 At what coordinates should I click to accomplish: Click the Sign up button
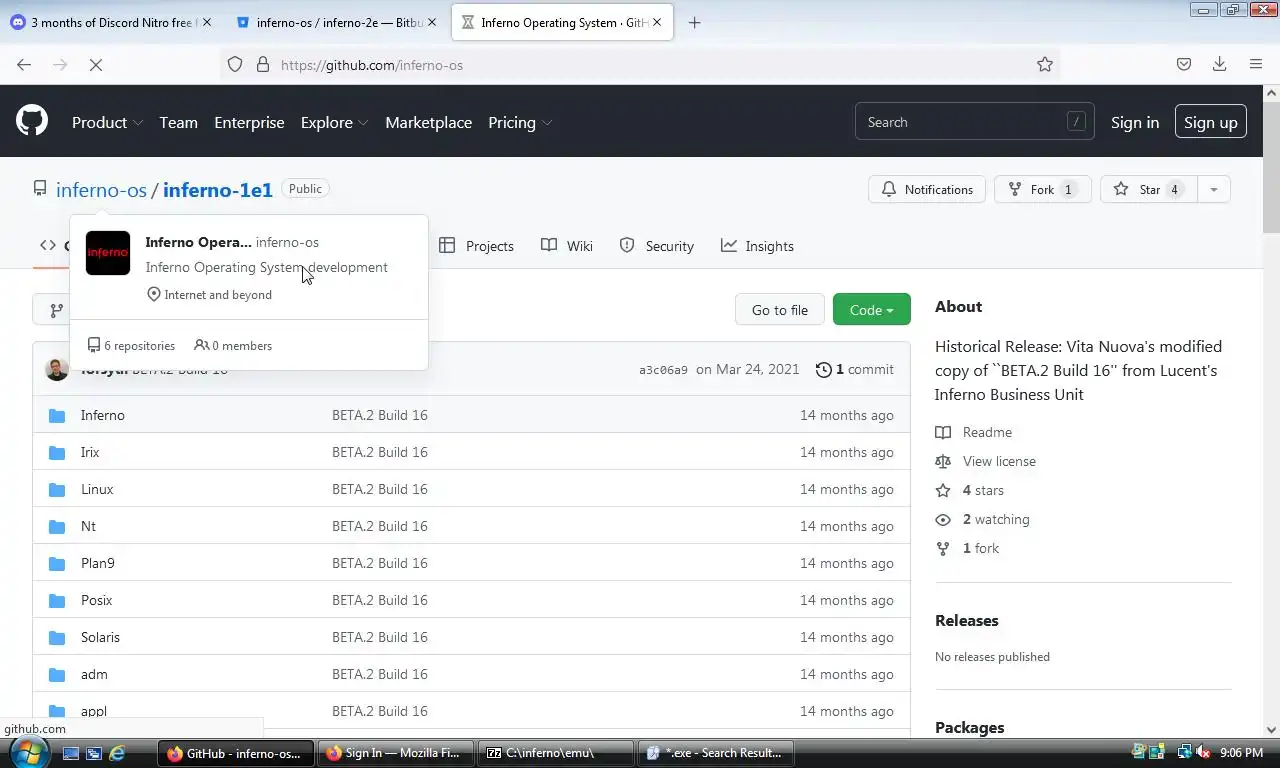point(1210,122)
